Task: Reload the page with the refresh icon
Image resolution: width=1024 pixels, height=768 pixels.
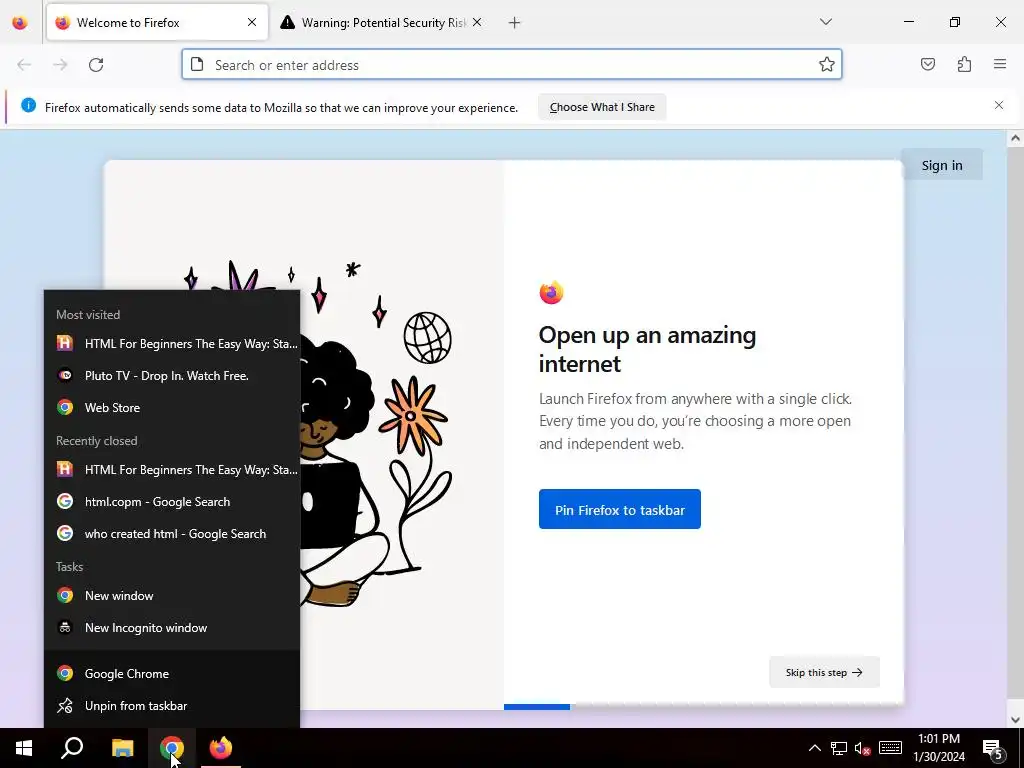Action: click(96, 65)
